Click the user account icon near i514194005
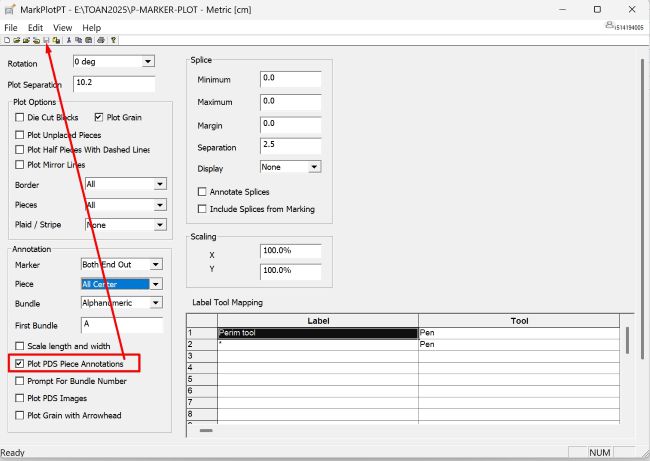 point(609,25)
